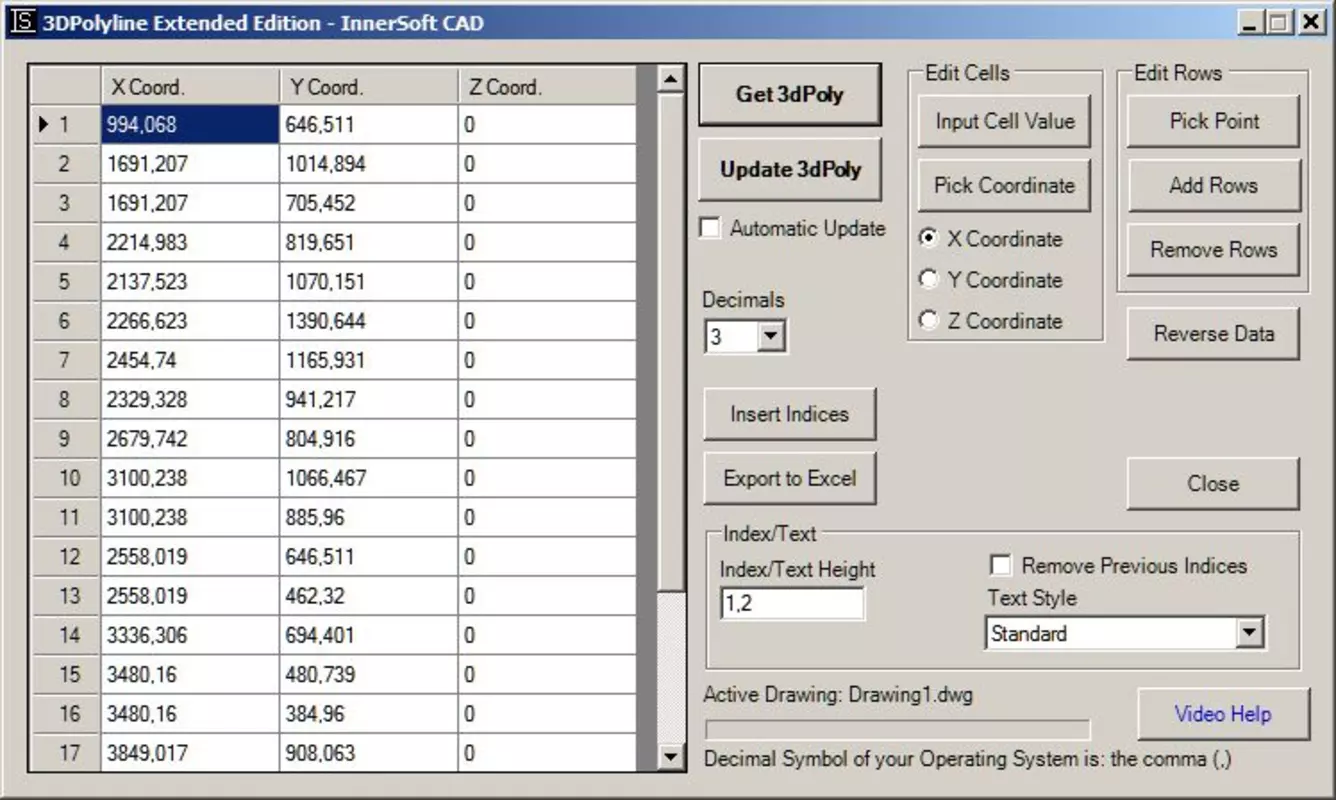This screenshot has width=1336, height=800.
Task: Click cell with value 462,32
Action: pos(368,596)
